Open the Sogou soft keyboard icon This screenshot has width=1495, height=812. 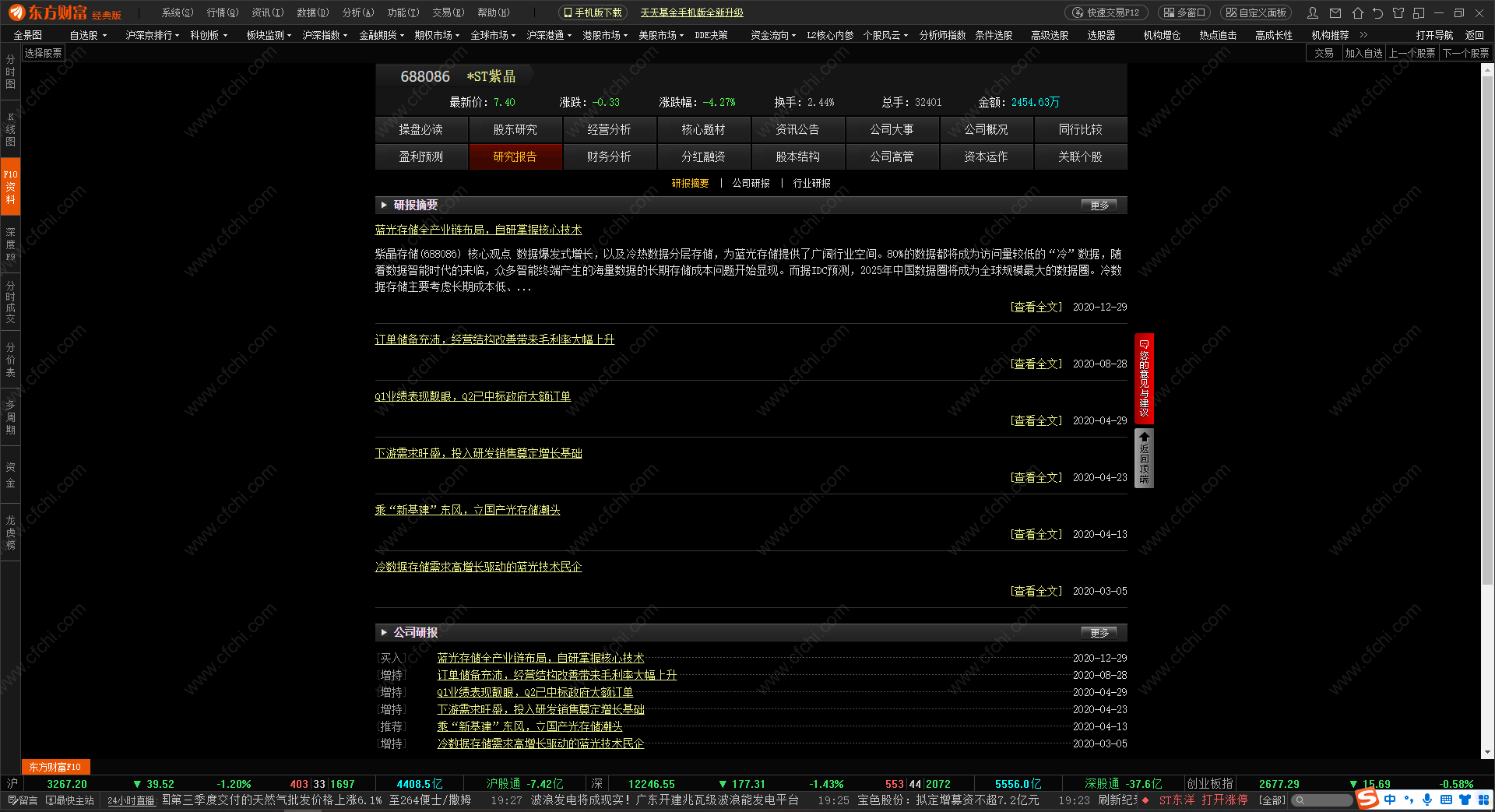click(x=1446, y=800)
